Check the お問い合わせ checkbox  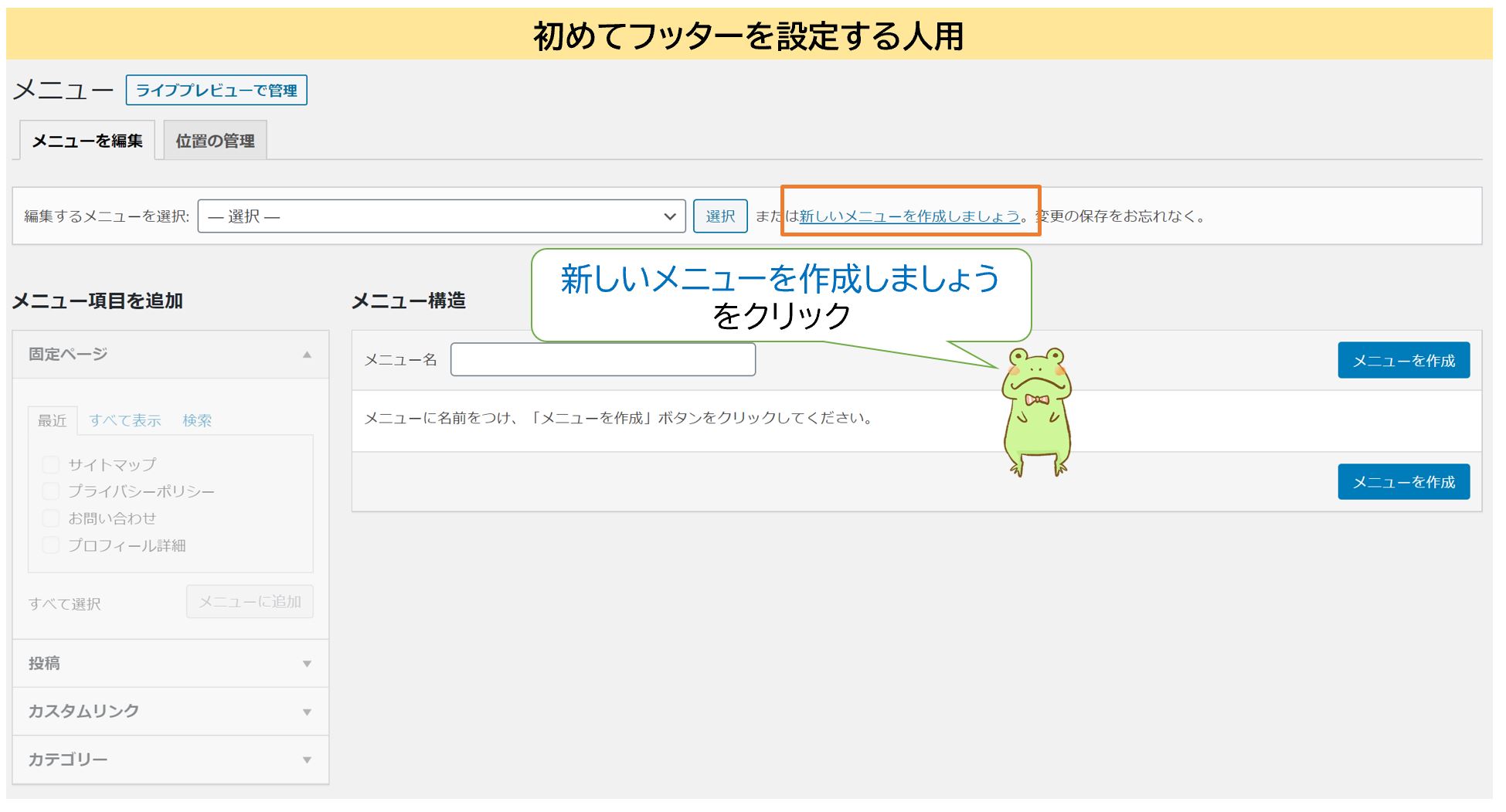tap(51, 518)
